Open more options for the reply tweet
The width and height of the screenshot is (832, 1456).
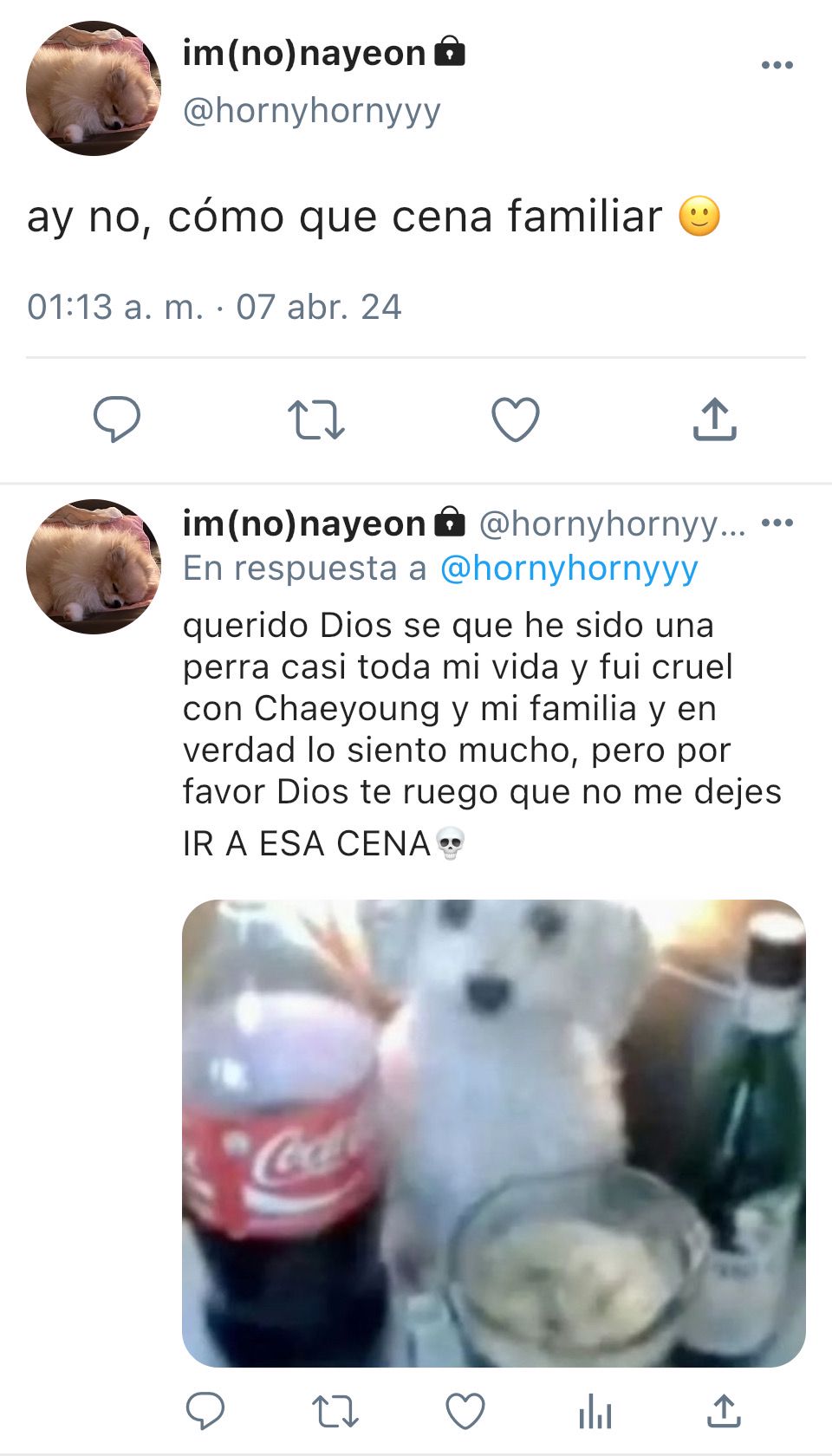click(x=777, y=523)
